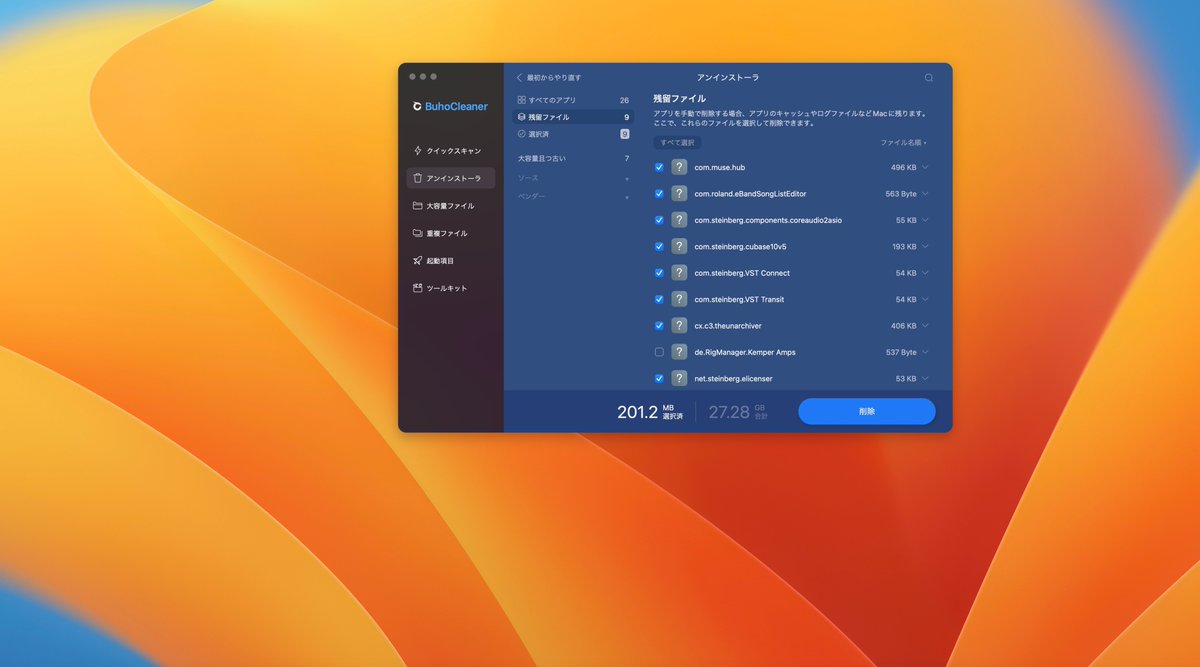Viewport: 1200px width, 667px height.
Task: Expand the com.steinberg.cubase10v5 row chevron
Action: (x=926, y=246)
